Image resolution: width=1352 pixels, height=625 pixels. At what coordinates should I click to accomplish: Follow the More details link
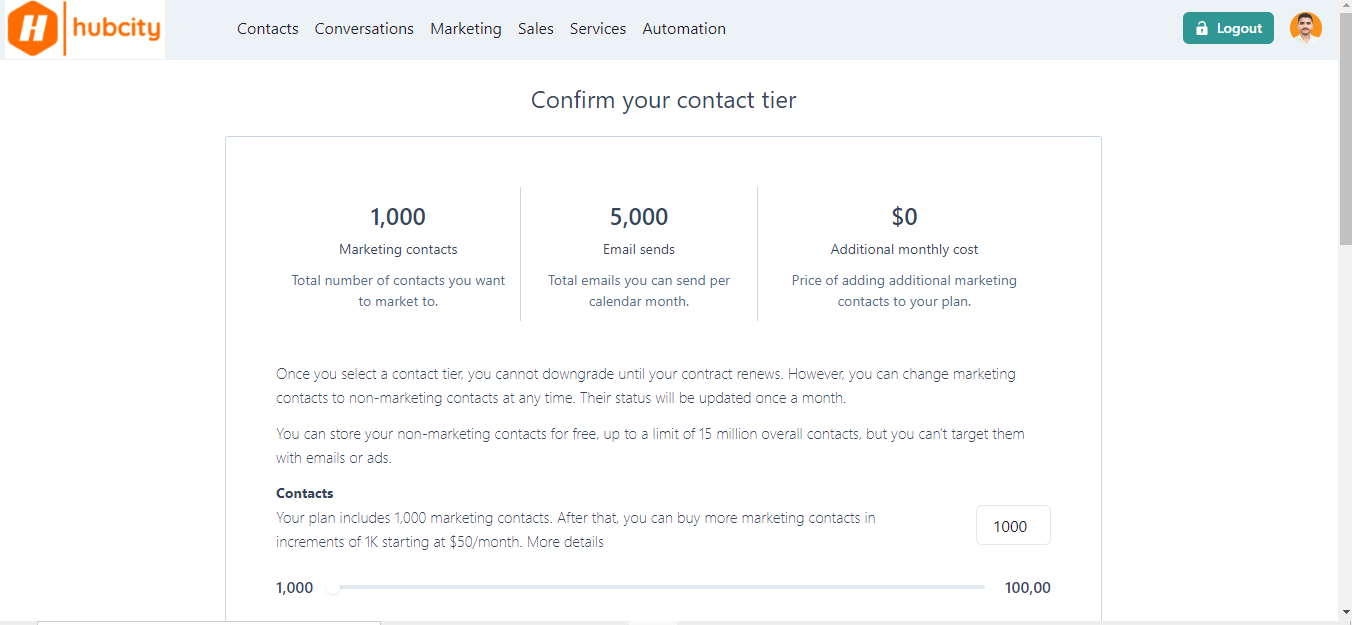[x=565, y=542]
